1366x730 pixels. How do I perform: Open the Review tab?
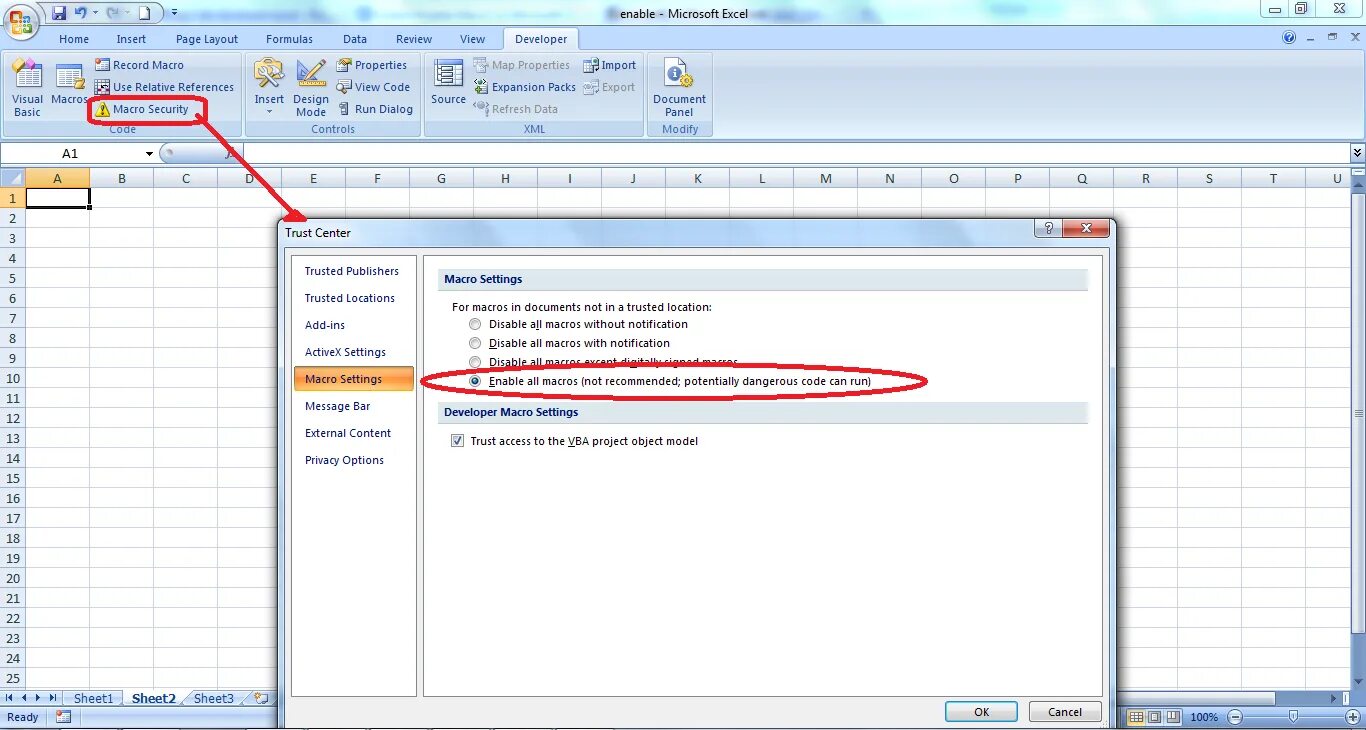[414, 39]
